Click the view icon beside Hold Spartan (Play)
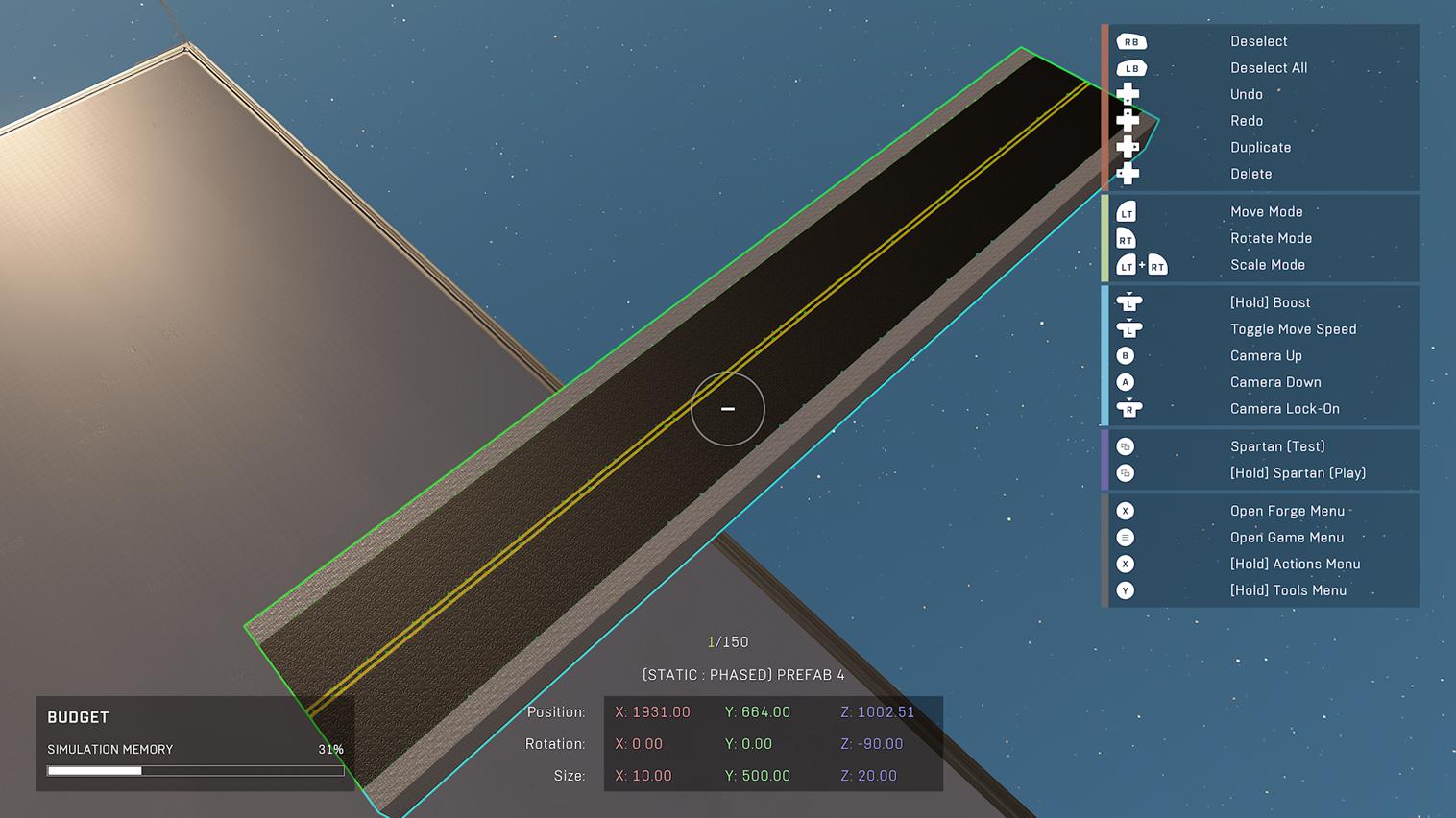 coord(1126,473)
